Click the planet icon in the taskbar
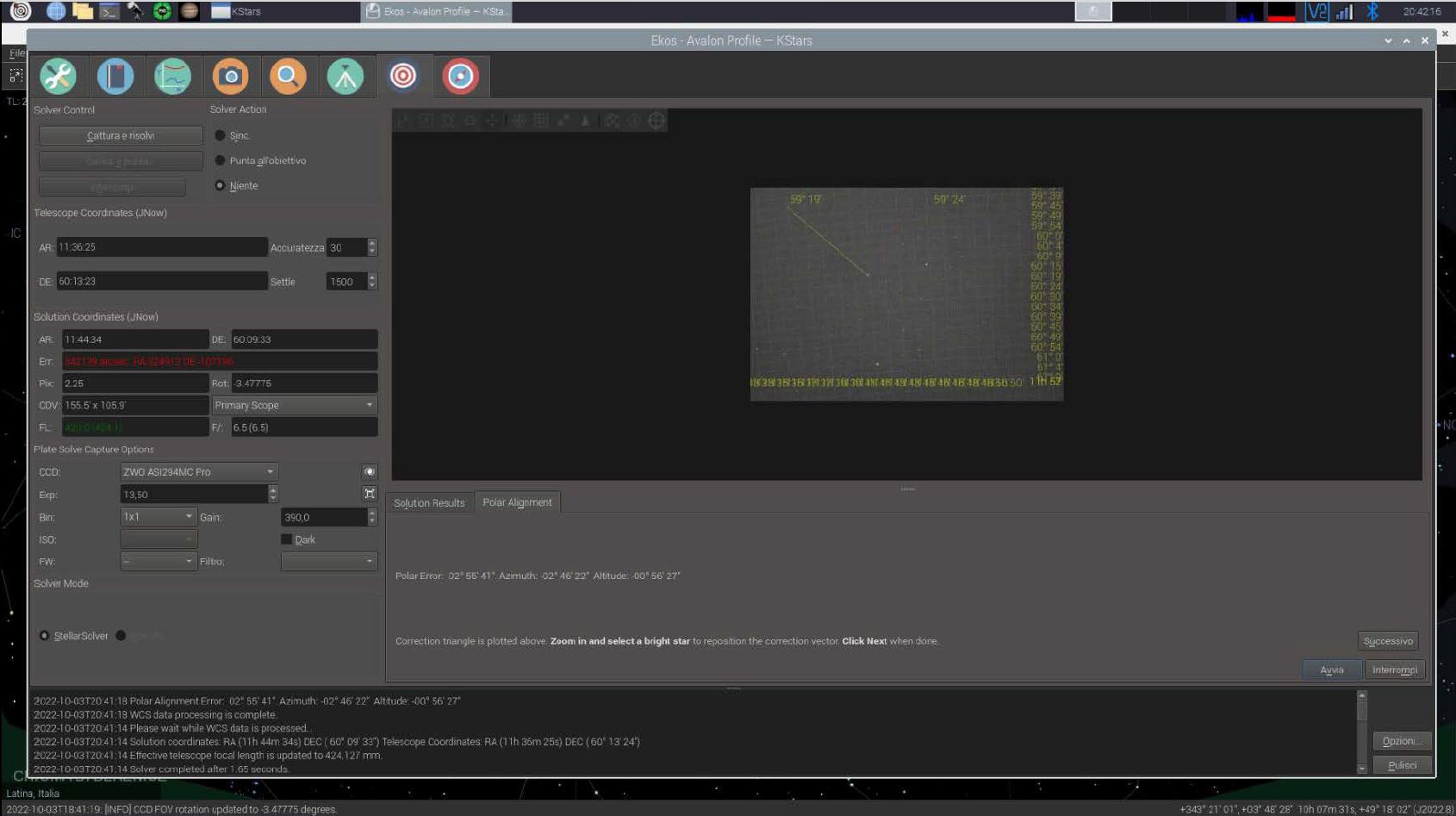 click(x=190, y=11)
